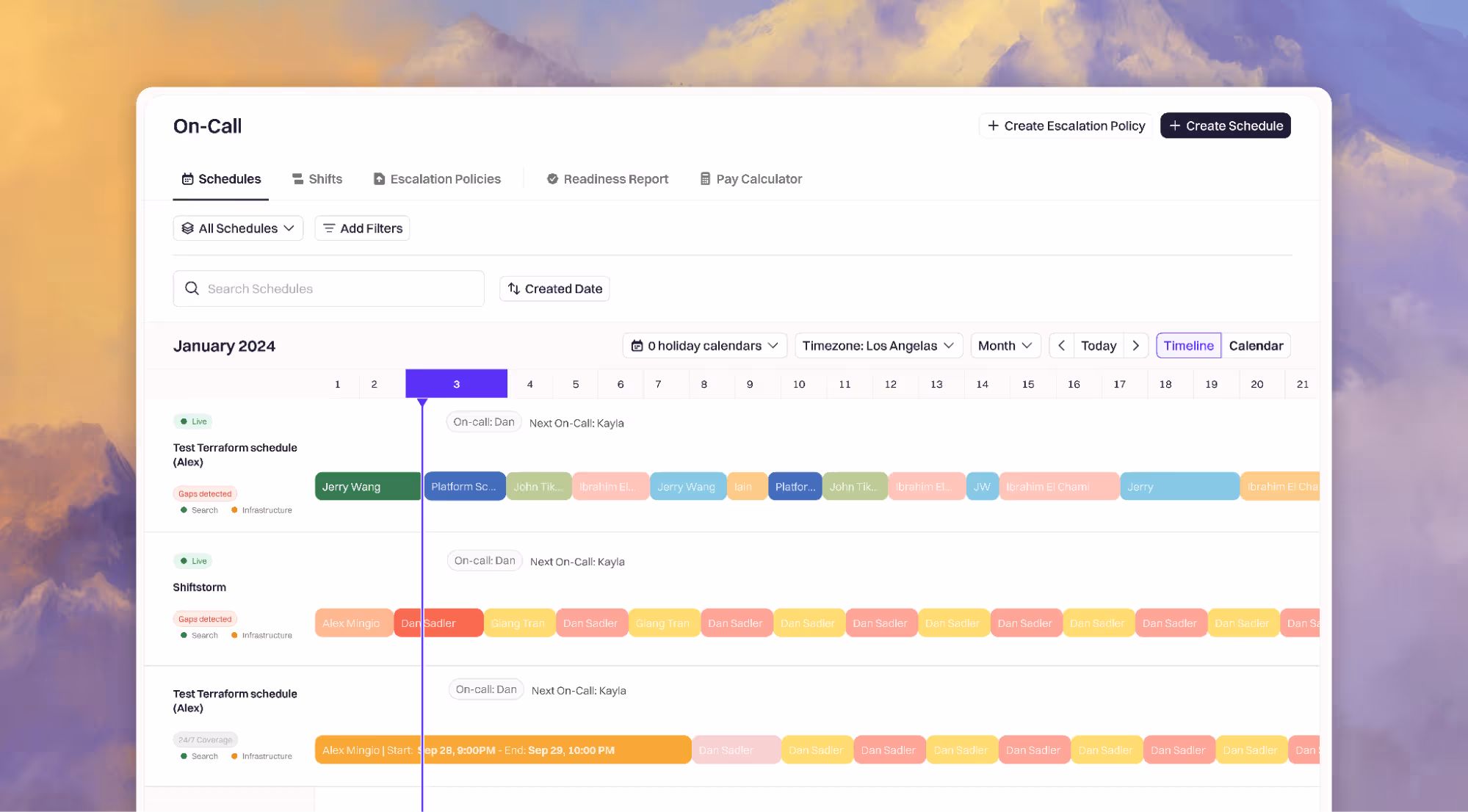Select the green Jerry Wang shift block

click(367, 487)
